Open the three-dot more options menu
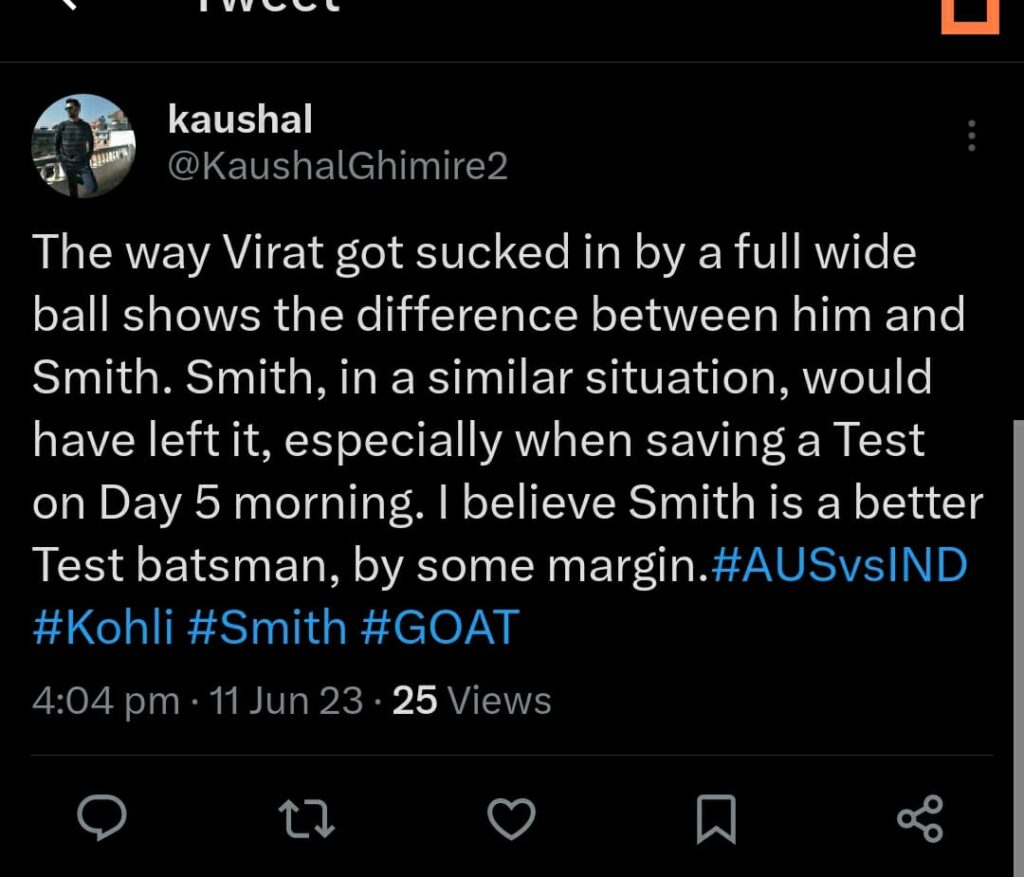The width and height of the screenshot is (1024, 877). (x=970, y=136)
